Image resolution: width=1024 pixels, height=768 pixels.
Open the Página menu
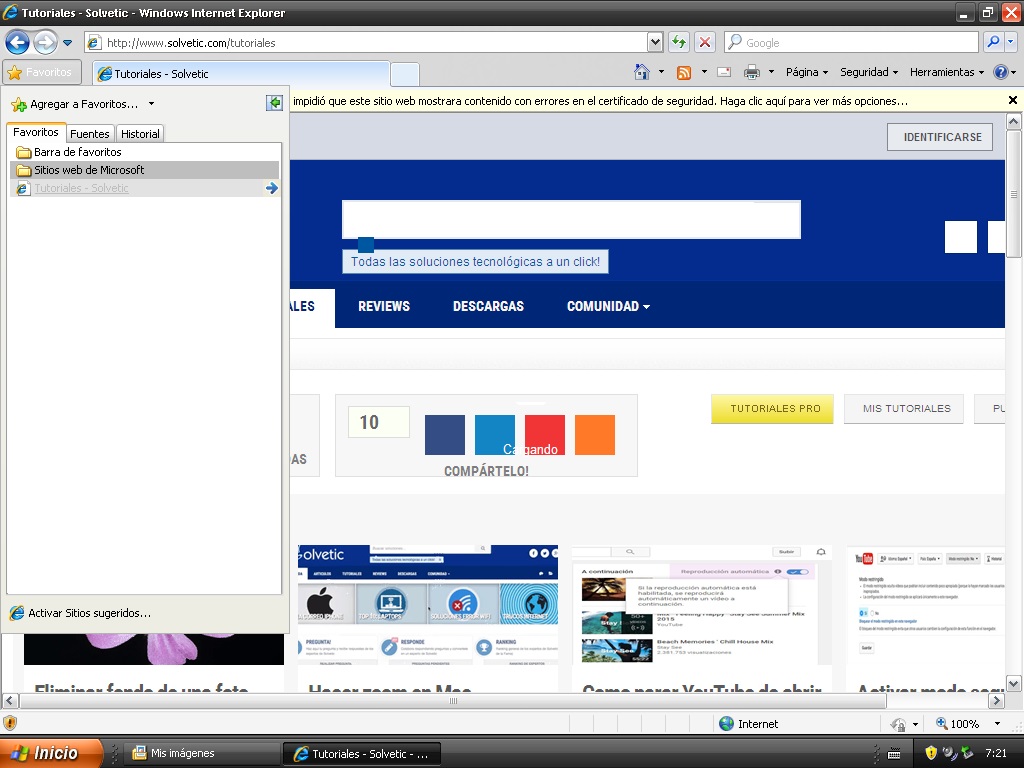[x=807, y=72]
